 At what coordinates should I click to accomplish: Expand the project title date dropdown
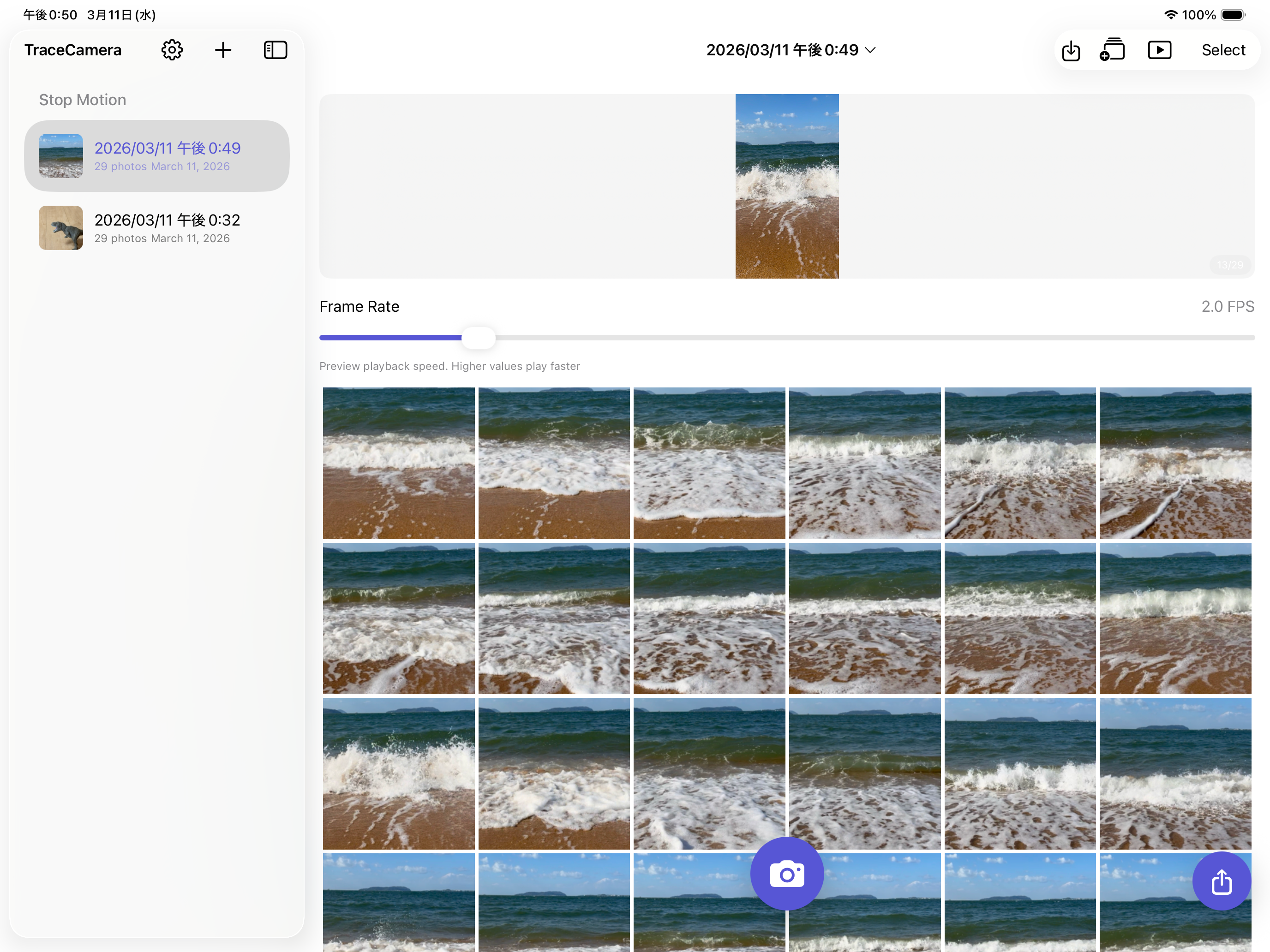[x=791, y=50]
